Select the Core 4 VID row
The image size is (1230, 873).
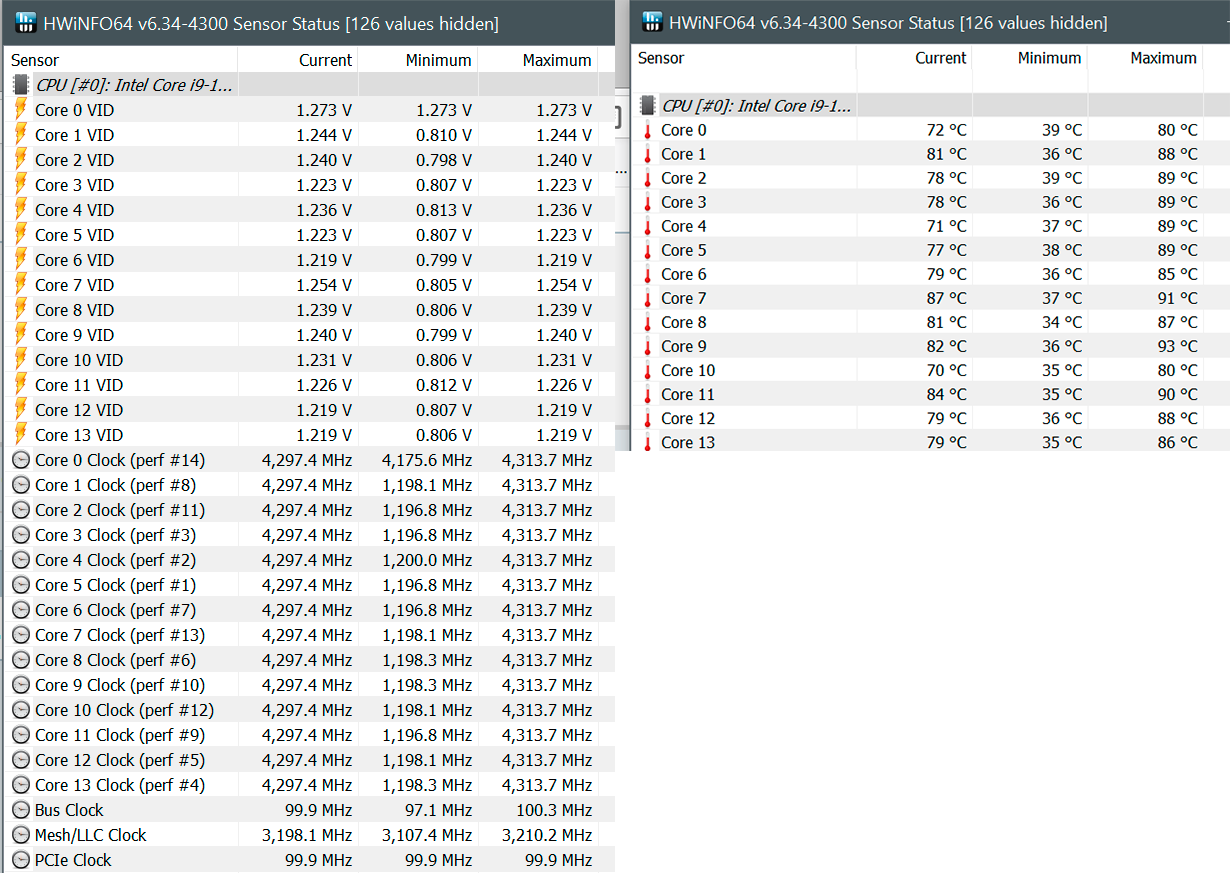click(309, 210)
